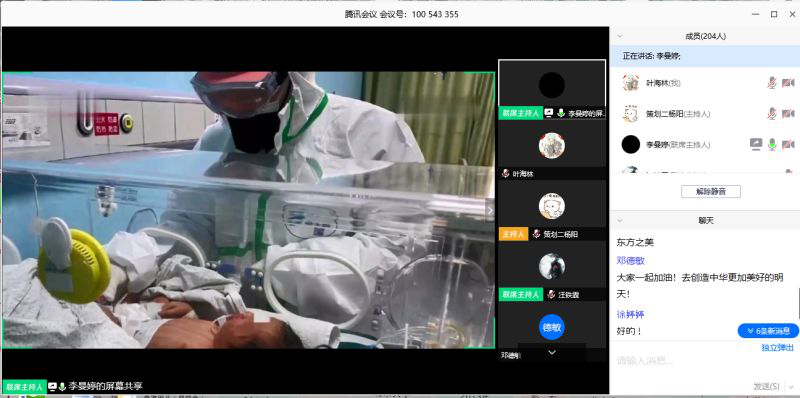The image size is (800, 398).
Task: Click 李曼婷's screen sharing icon in member list
Action: [756, 144]
